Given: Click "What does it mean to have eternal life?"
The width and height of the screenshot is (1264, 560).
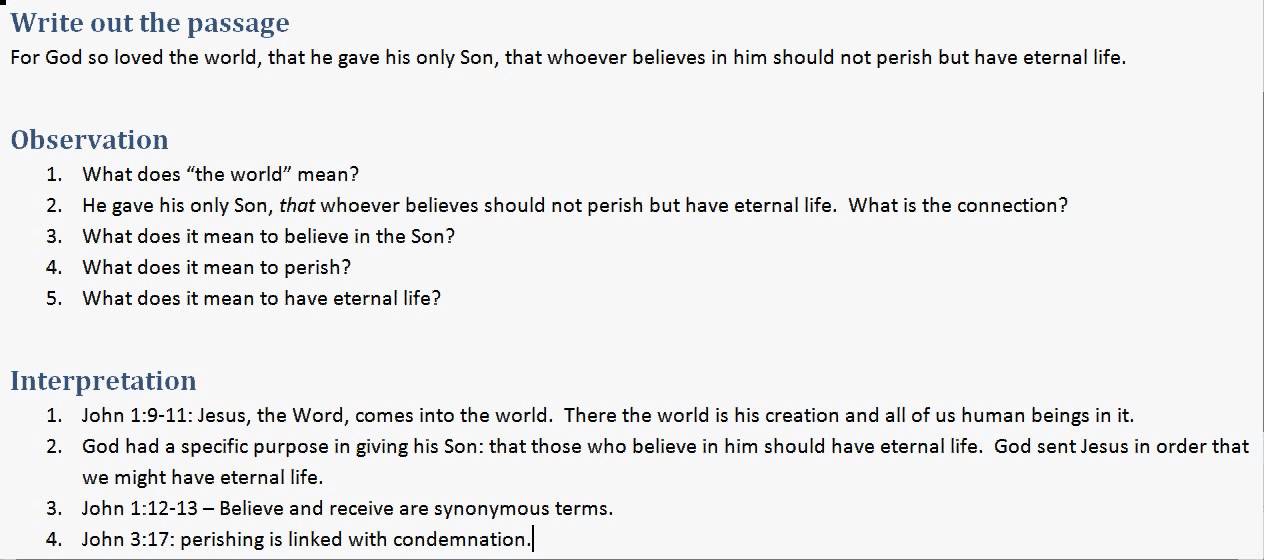Looking at the screenshot, I should [x=261, y=298].
